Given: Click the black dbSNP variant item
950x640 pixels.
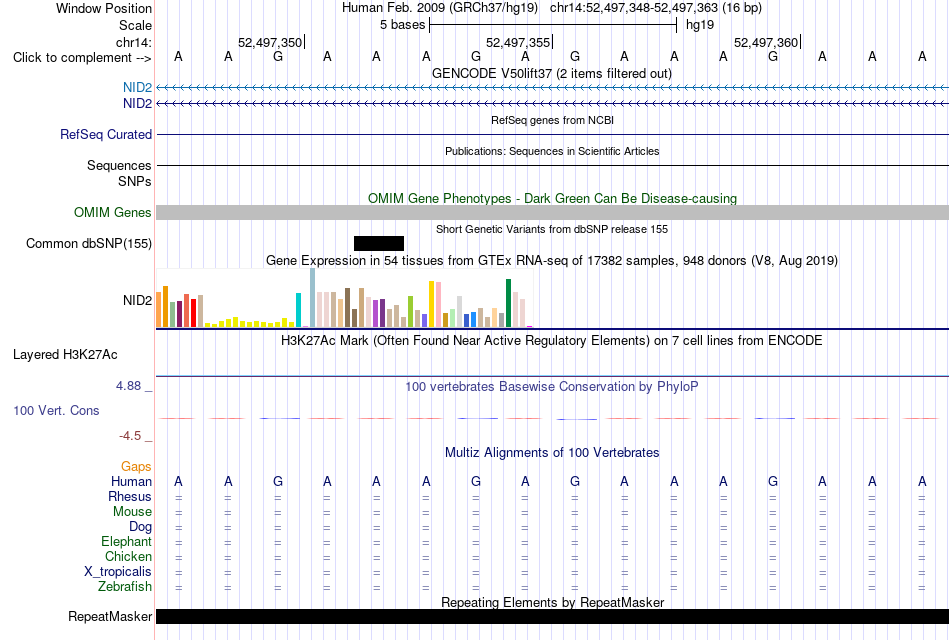Looking at the screenshot, I should coord(379,244).
